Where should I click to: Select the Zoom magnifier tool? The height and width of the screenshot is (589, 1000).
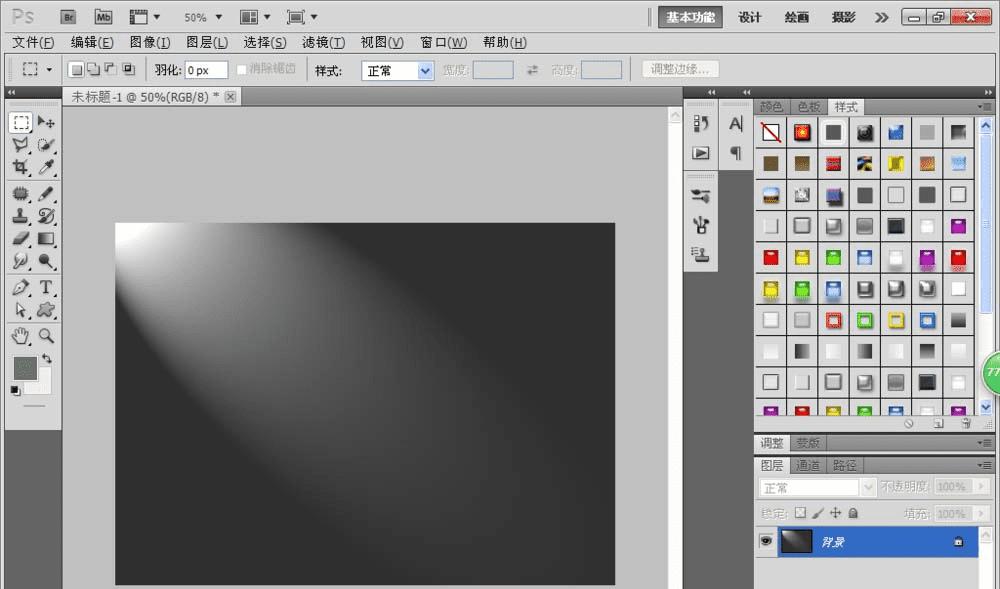coord(46,335)
